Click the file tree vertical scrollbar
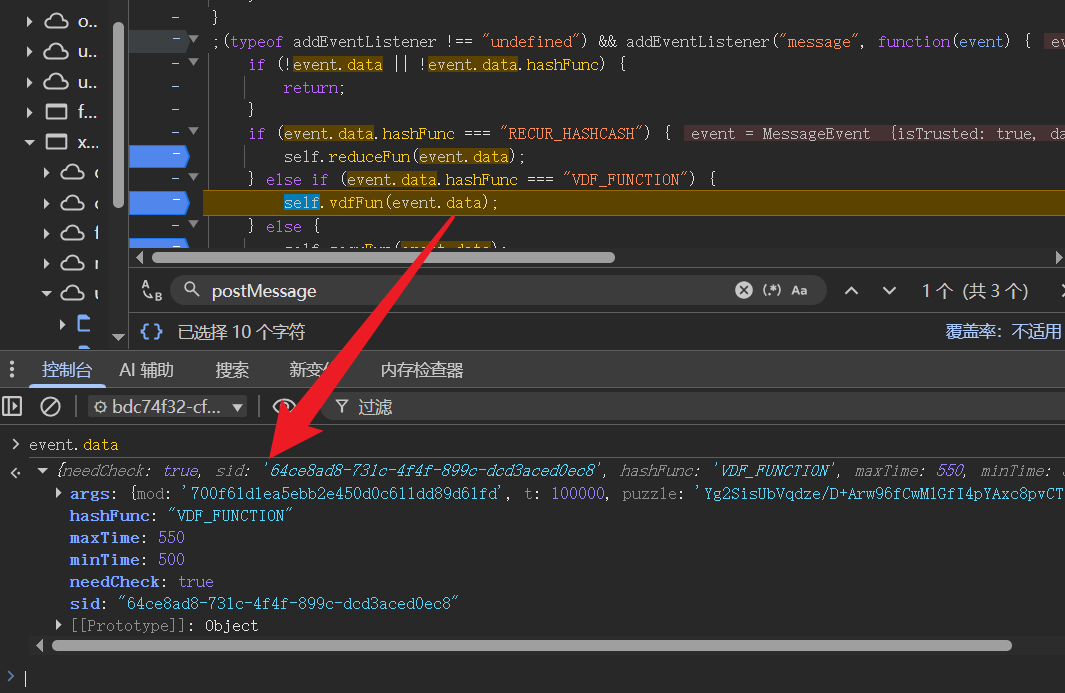The height and width of the screenshot is (693, 1065). [x=118, y=114]
